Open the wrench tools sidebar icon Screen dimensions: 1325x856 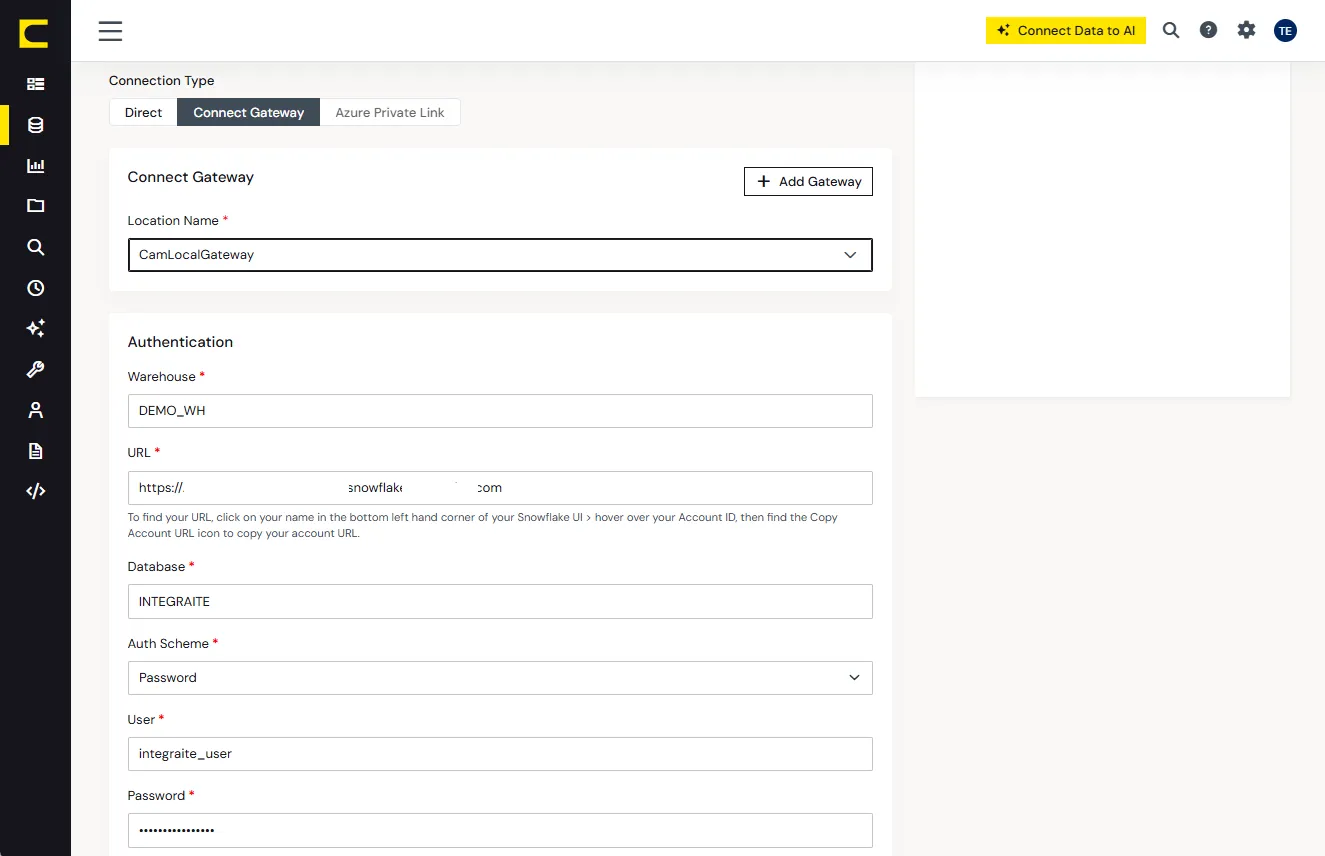36,369
